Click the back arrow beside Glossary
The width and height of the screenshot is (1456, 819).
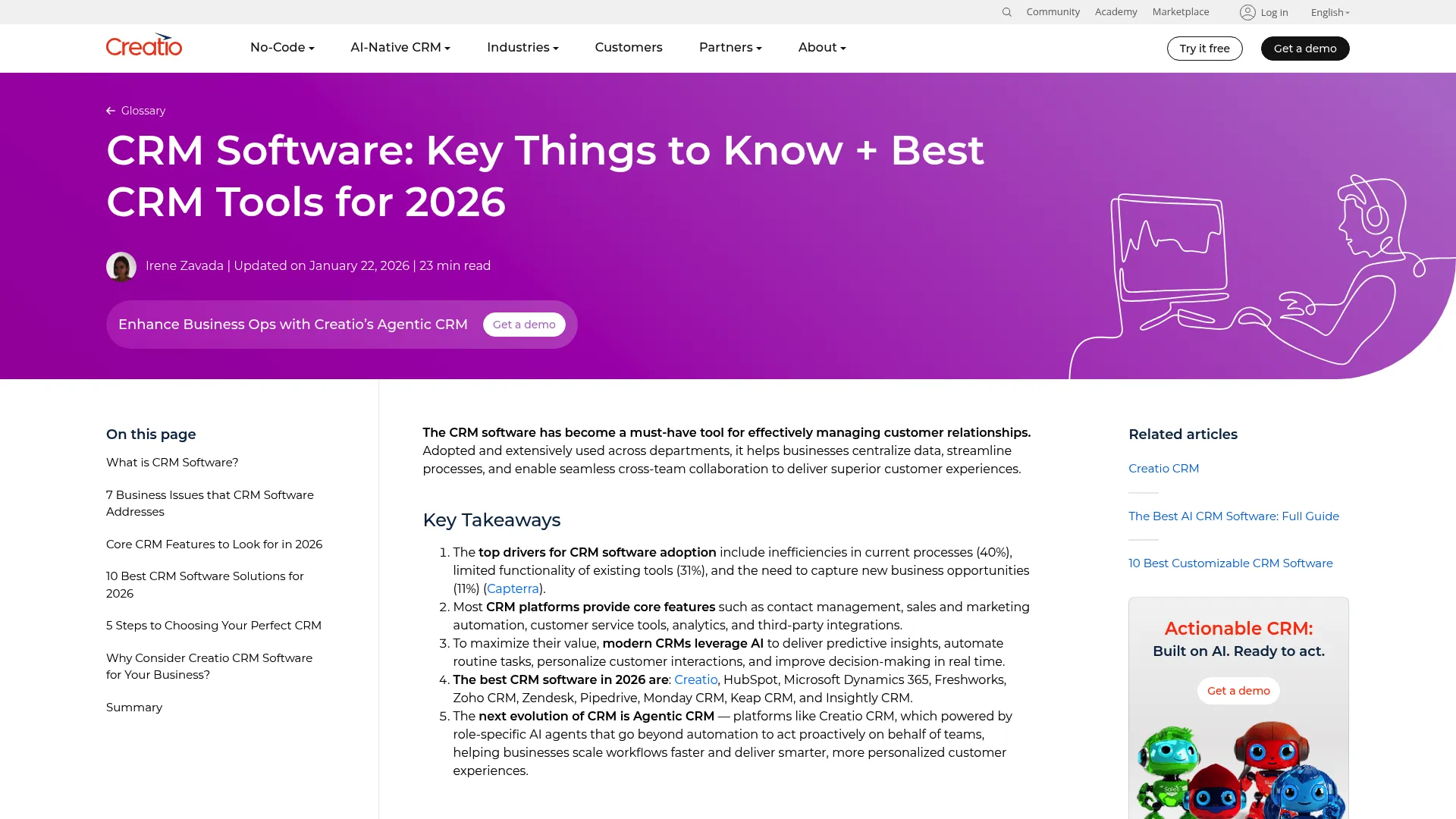tap(111, 111)
